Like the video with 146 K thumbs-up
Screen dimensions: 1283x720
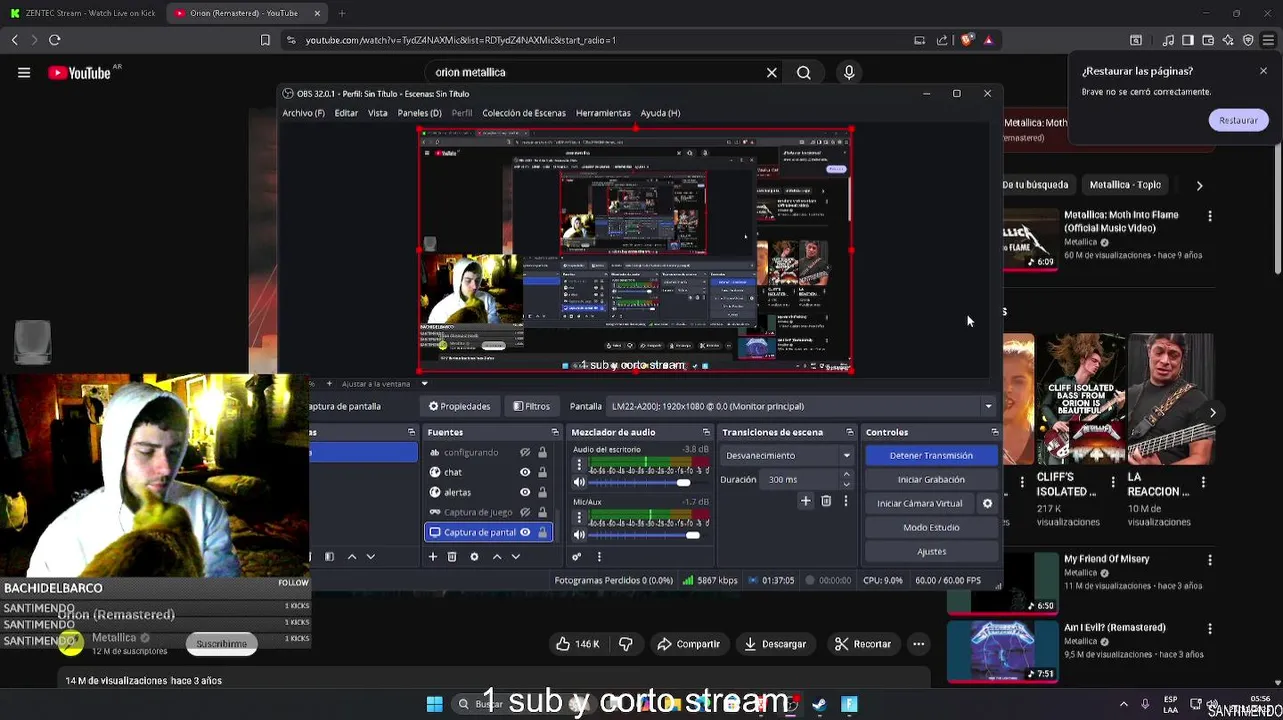click(x=578, y=644)
